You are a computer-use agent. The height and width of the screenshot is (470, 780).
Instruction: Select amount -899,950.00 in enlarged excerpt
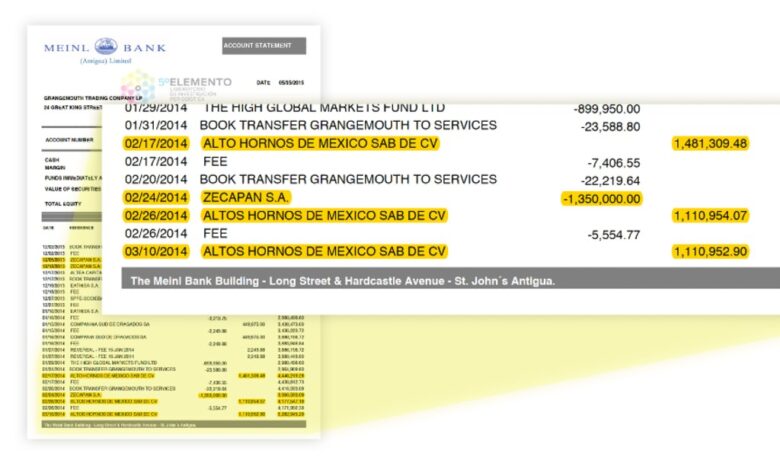point(607,109)
